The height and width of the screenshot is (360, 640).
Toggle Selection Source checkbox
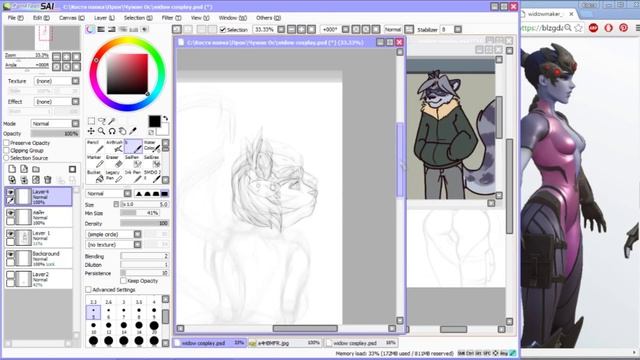pyautogui.click(x=7, y=158)
